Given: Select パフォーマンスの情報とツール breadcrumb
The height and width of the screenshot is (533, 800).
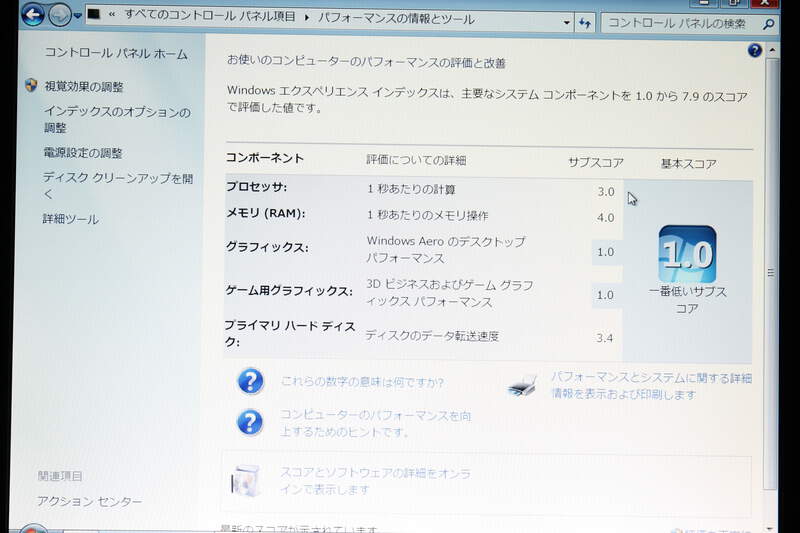Looking at the screenshot, I should tap(396, 18).
